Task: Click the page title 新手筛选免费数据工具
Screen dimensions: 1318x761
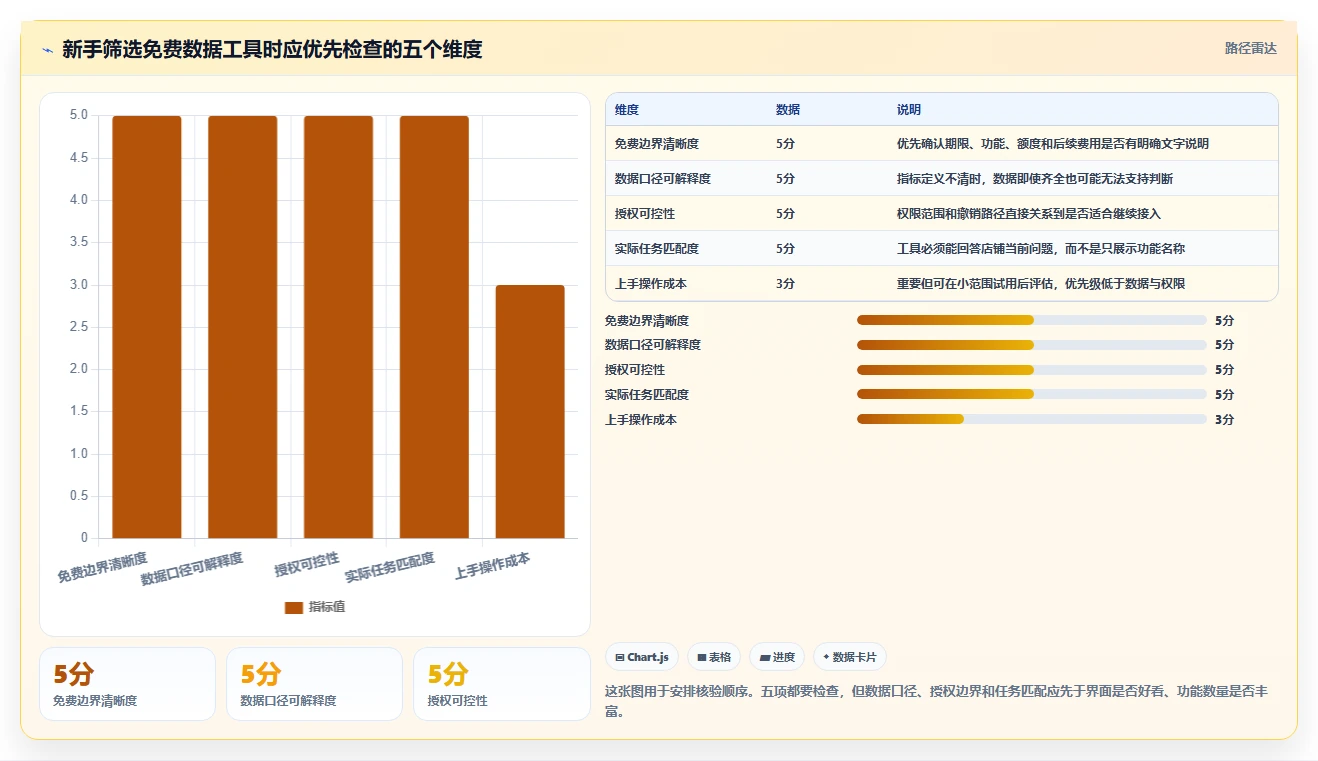Action: point(272,50)
